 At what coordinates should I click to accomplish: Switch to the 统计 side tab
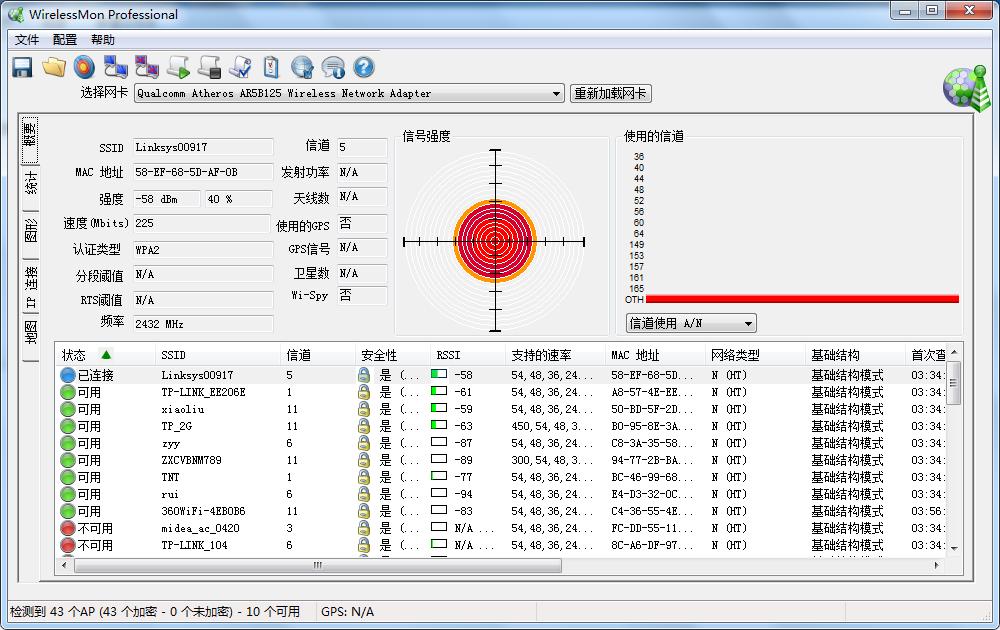[x=31, y=182]
